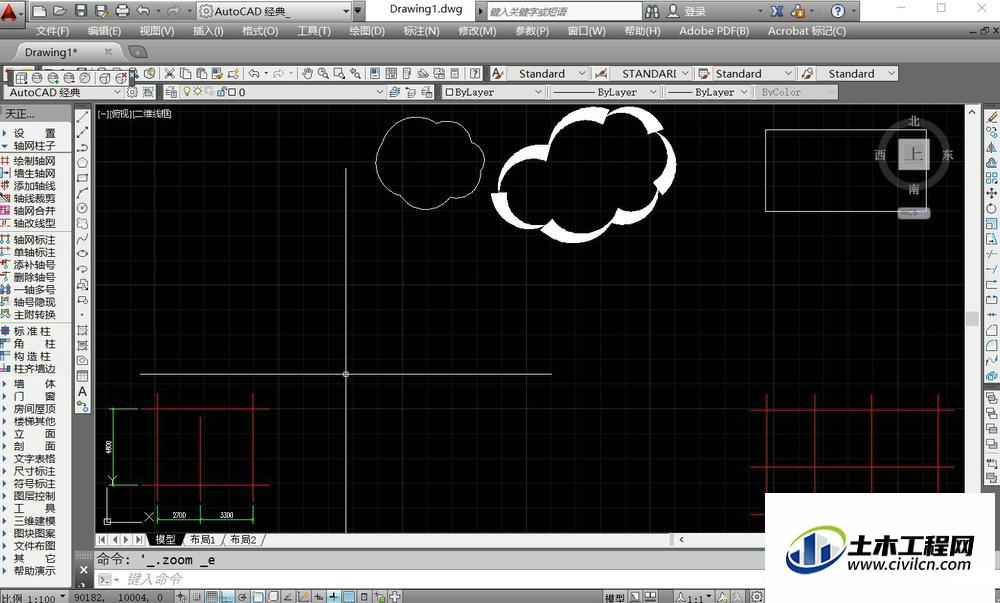Screen dimensions: 1000x603
Task: Click the keyword search box in title bar
Action: 564,11
